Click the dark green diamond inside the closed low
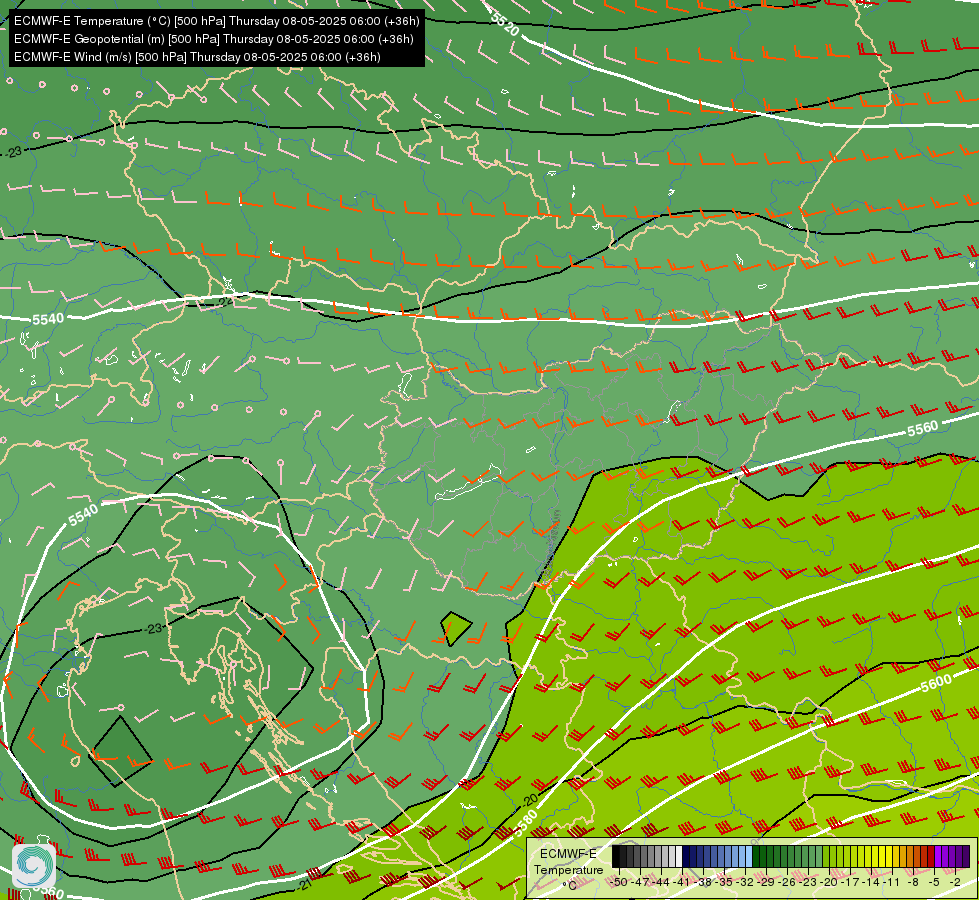The image size is (979, 900). pos(121,751)
